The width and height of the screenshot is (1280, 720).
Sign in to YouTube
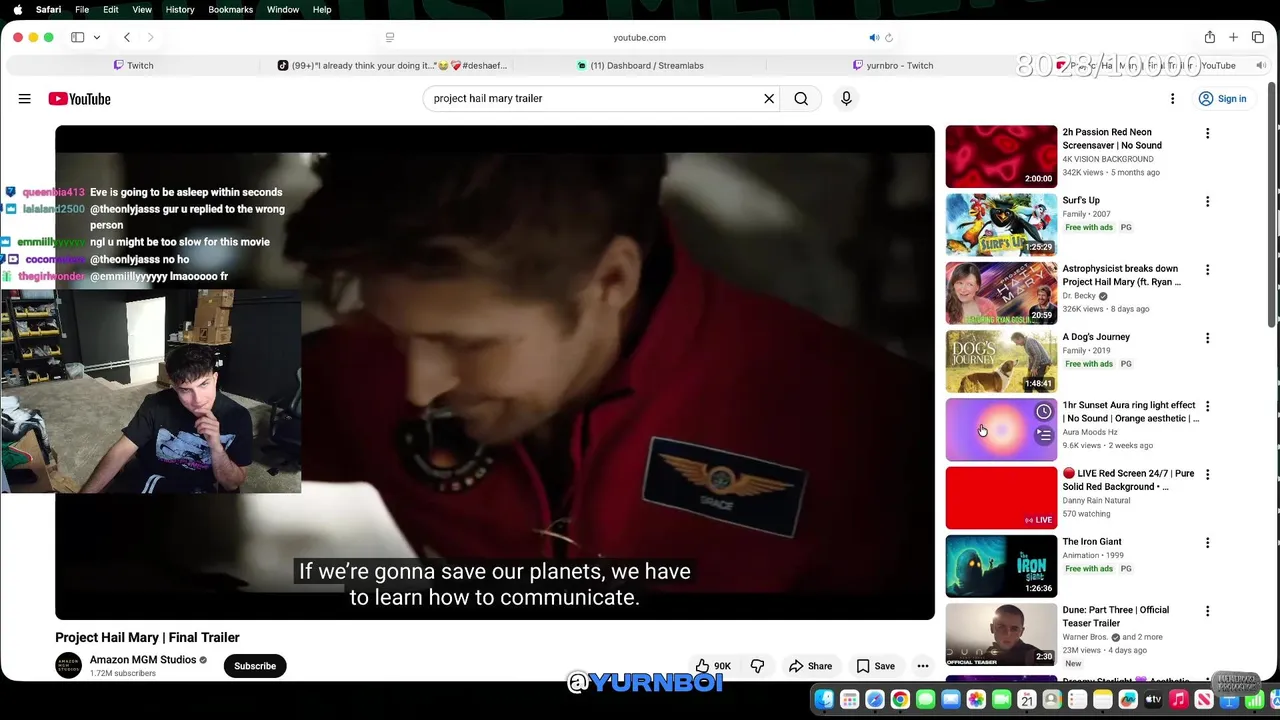(x=1222, y=99)
